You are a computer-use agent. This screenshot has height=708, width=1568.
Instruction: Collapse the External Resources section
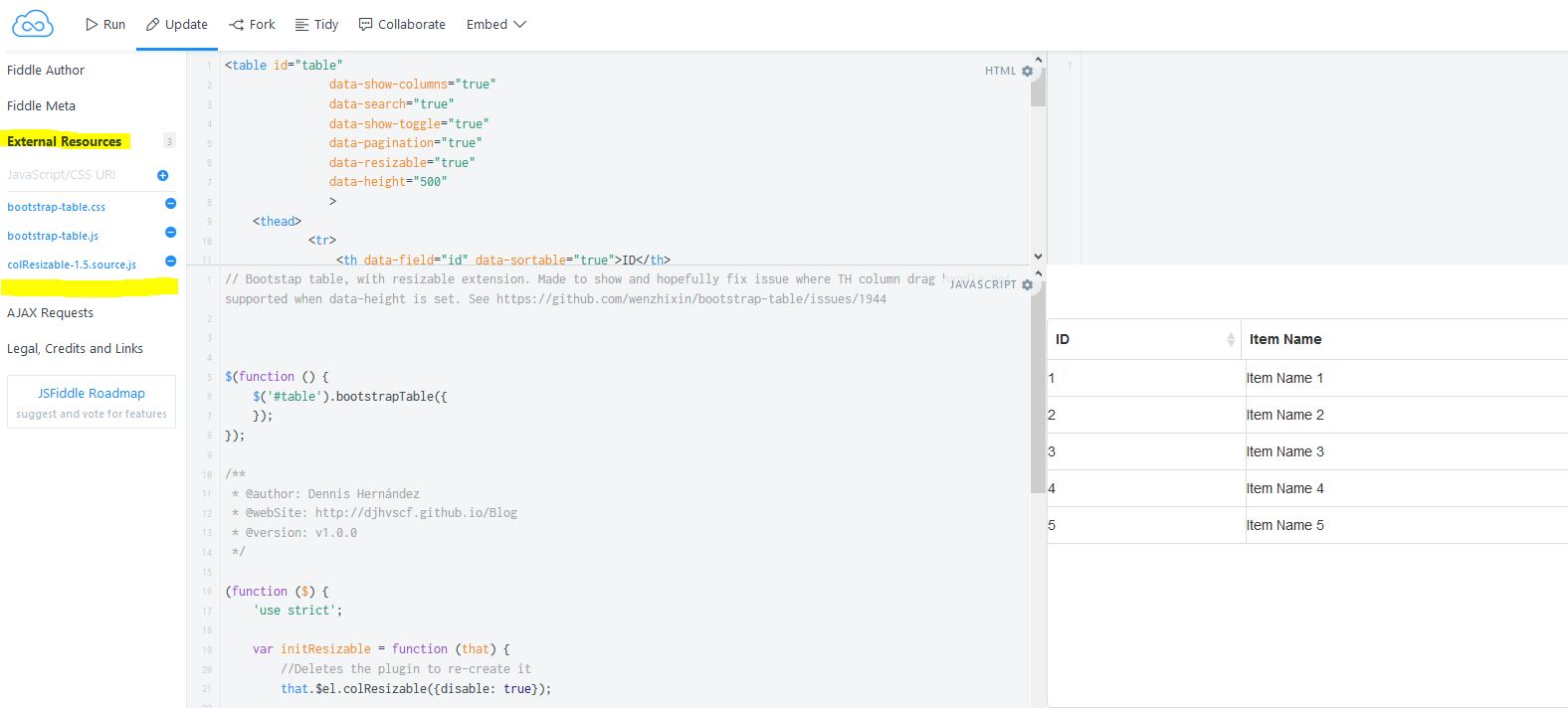click(x=65, y=141)
